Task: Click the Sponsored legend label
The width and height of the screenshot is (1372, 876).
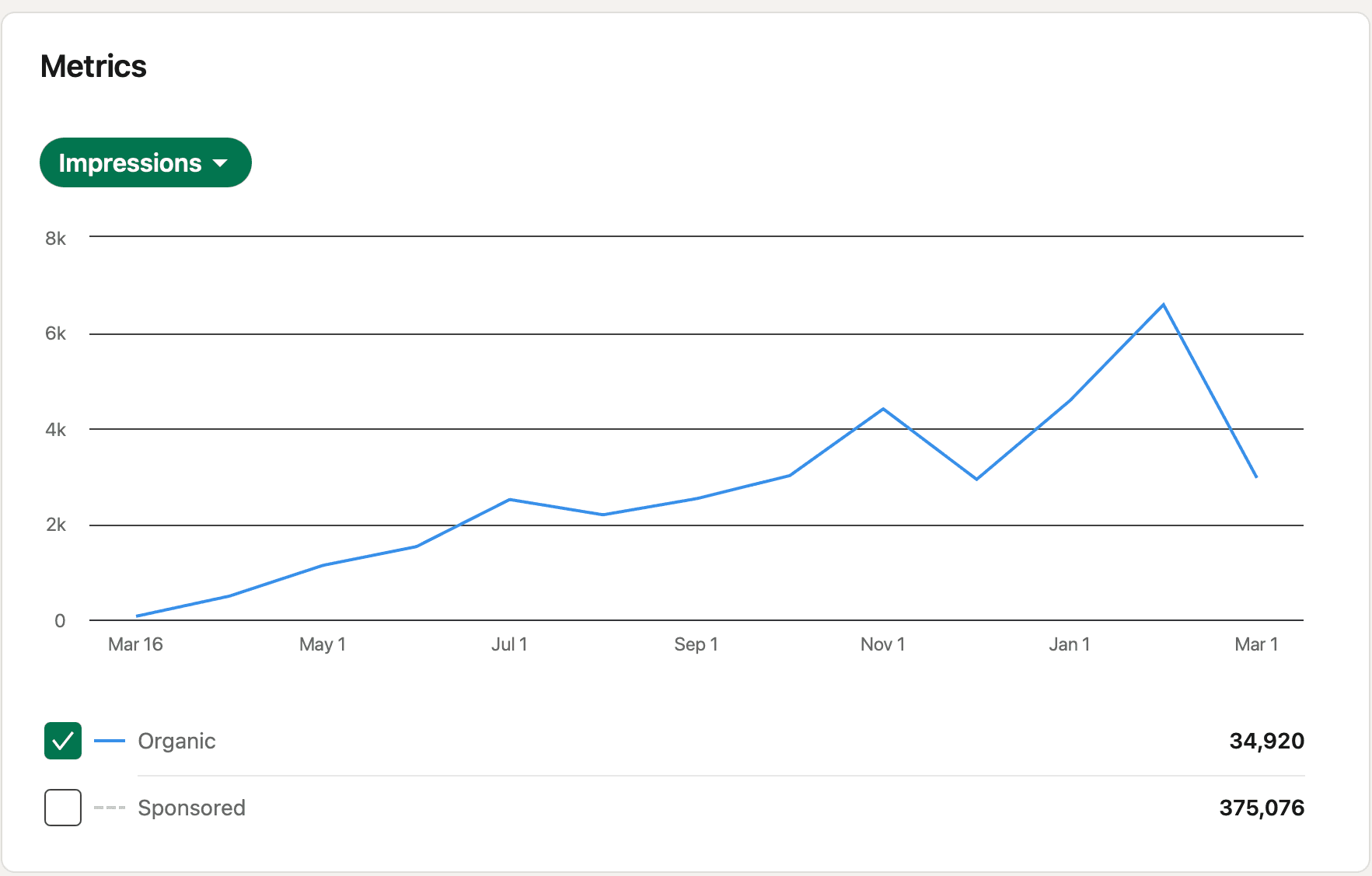Action: click(192, 808)
